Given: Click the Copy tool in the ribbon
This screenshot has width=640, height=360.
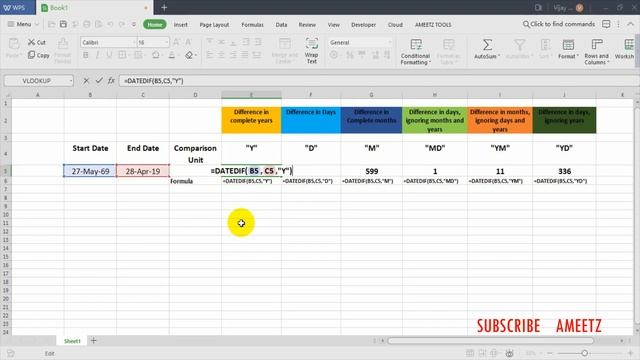Looking at the screenshot, I should 39,55.
